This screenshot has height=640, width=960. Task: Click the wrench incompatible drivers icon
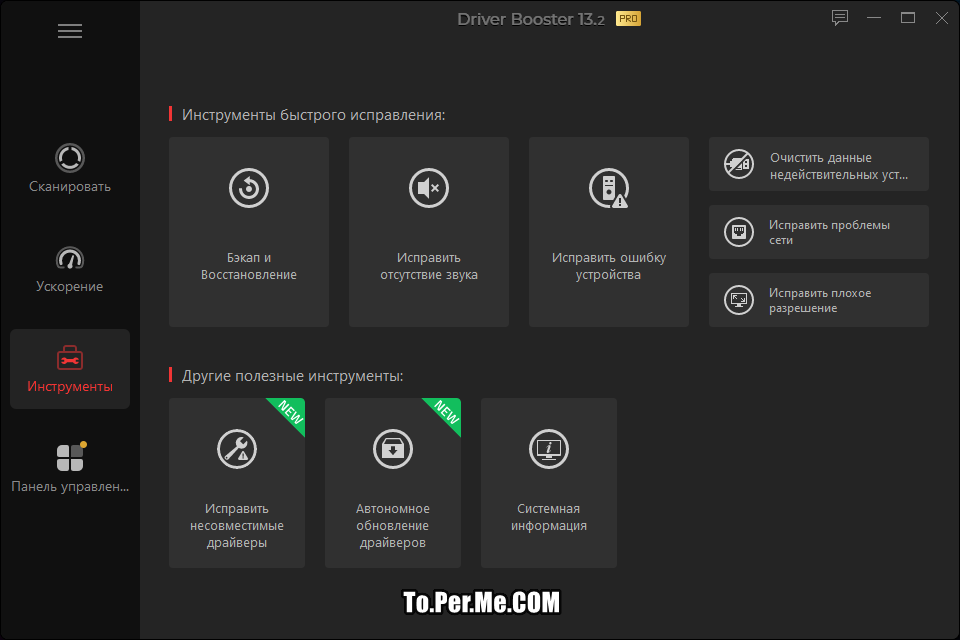point(237,448)
